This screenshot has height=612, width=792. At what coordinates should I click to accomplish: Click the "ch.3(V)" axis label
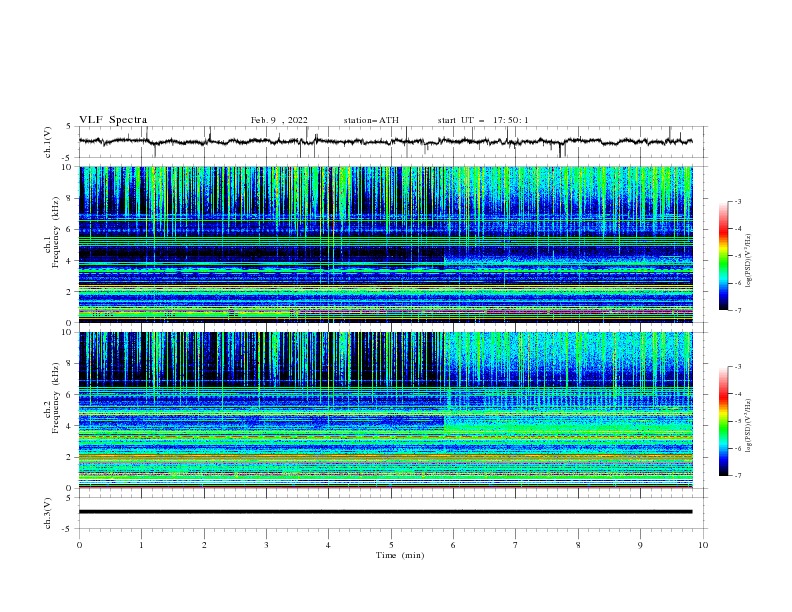click(x=48, y=513)
